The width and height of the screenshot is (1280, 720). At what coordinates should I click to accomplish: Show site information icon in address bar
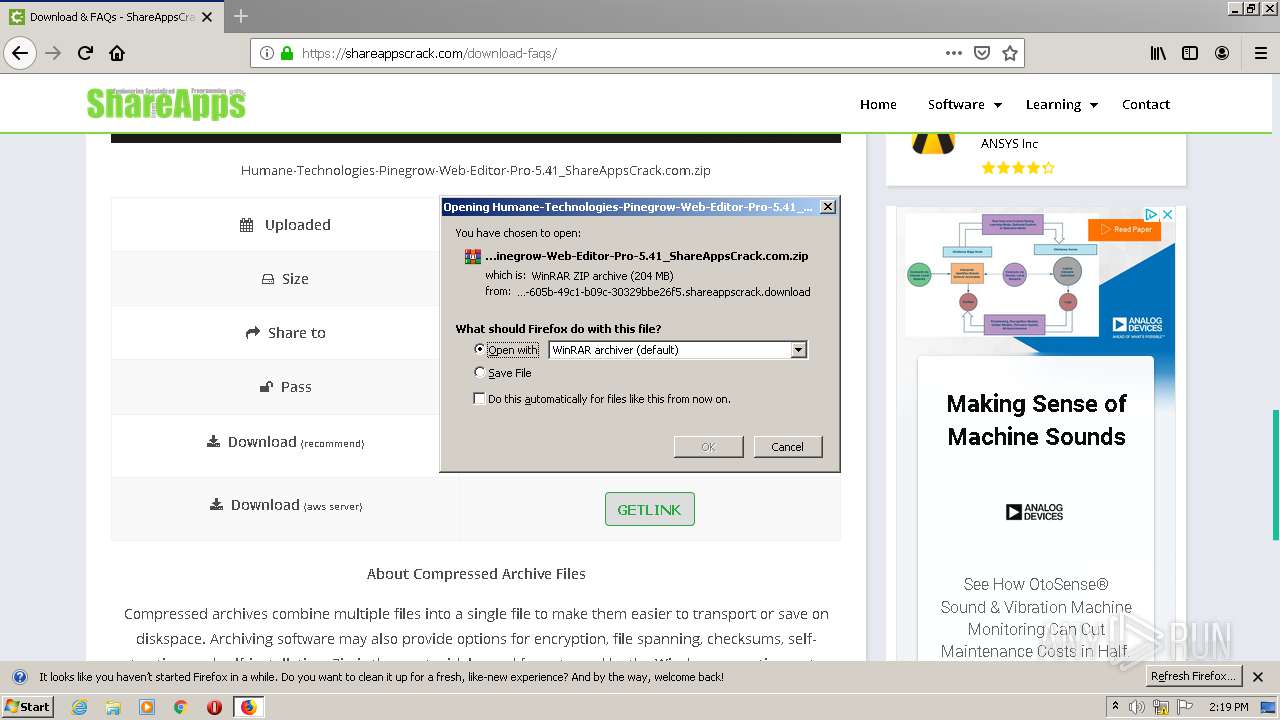[x=267, y=53]
